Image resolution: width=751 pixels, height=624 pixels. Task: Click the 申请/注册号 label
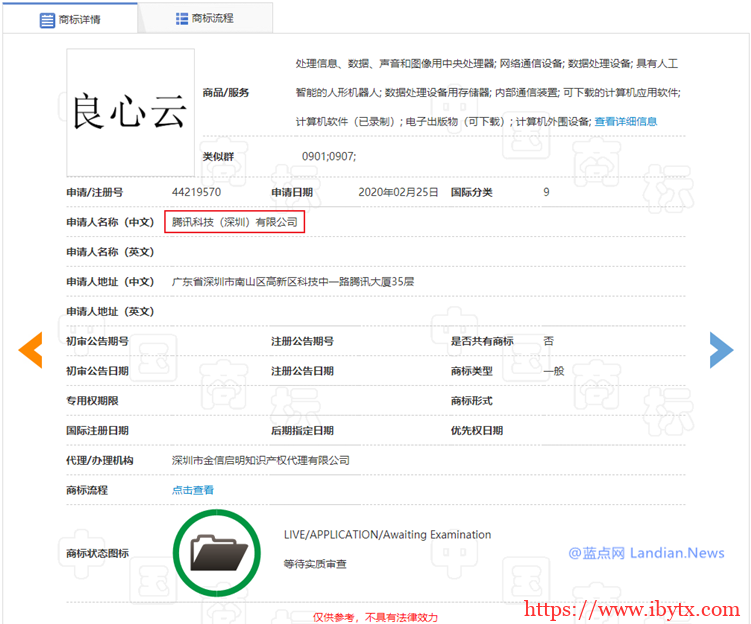[x=95, y=193]
